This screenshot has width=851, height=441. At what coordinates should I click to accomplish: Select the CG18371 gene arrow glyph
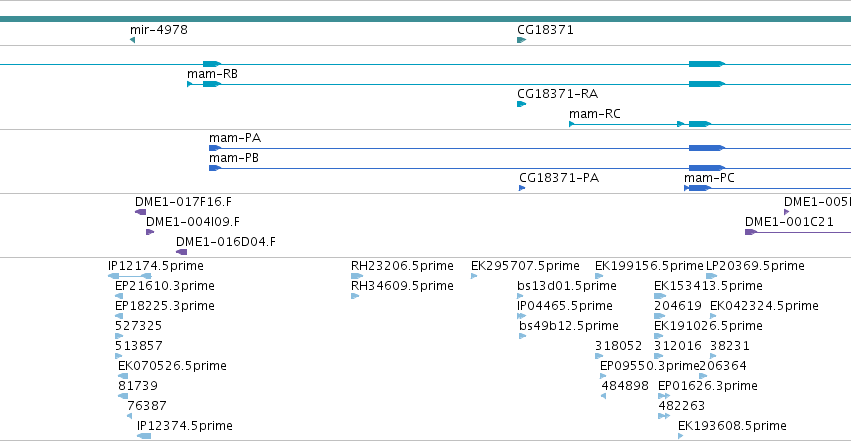[x=522, y=40]
